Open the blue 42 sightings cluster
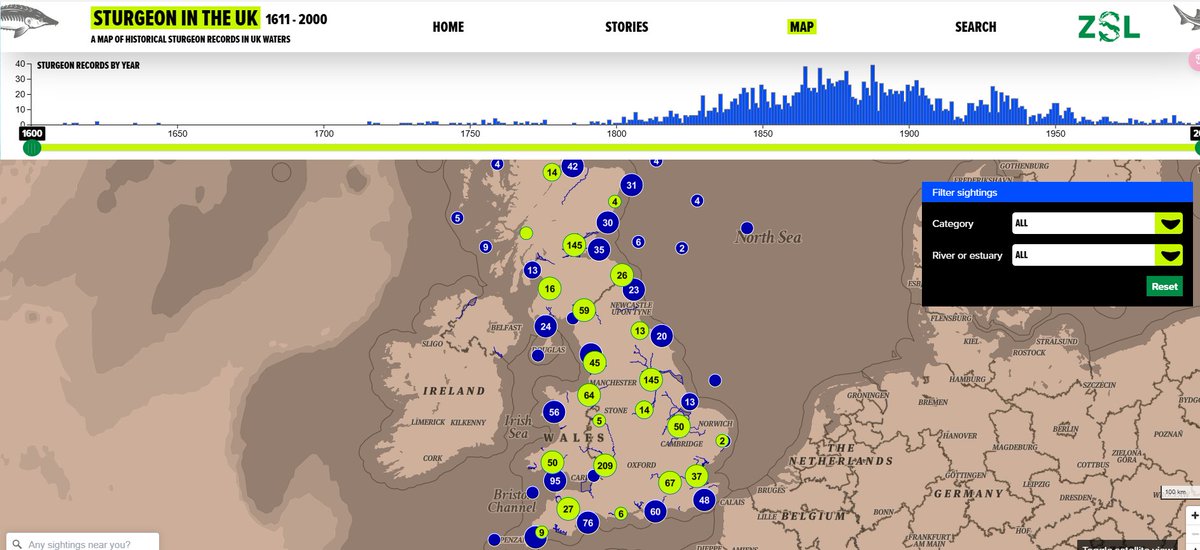1200x550 pixels. coord(572,167)
